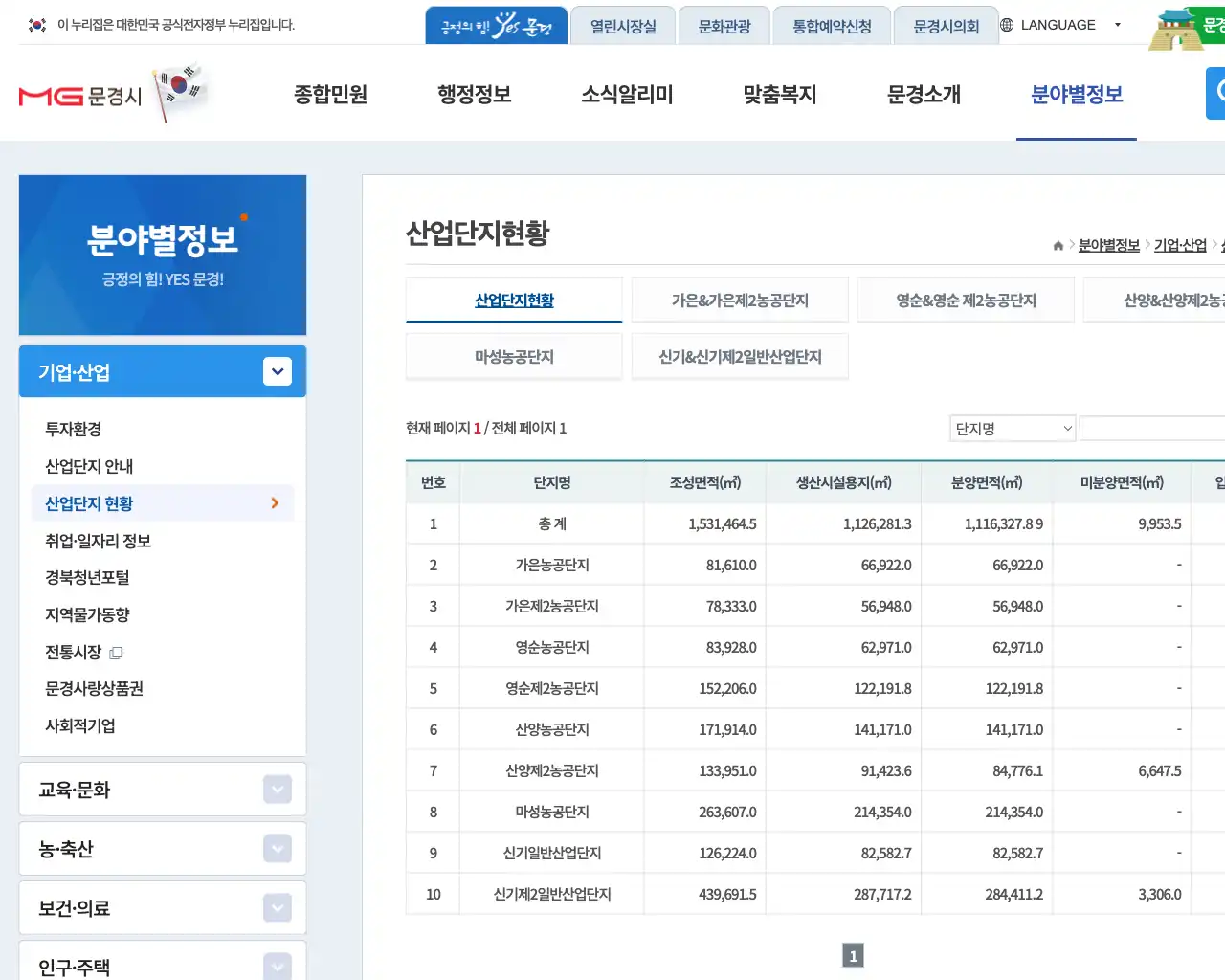Switch to the 문경시의회 top tab
The width and height of the screenshot is (1225, 980).
point(947,26)
